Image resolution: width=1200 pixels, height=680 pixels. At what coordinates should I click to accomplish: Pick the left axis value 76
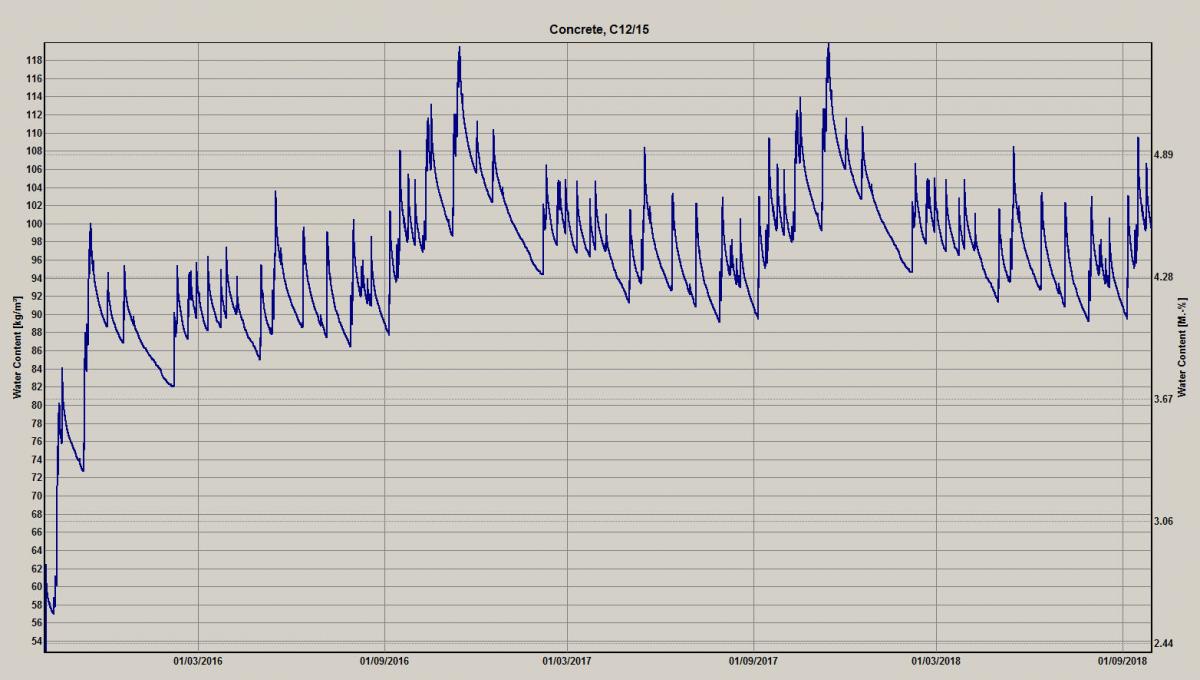click(36, 442)
